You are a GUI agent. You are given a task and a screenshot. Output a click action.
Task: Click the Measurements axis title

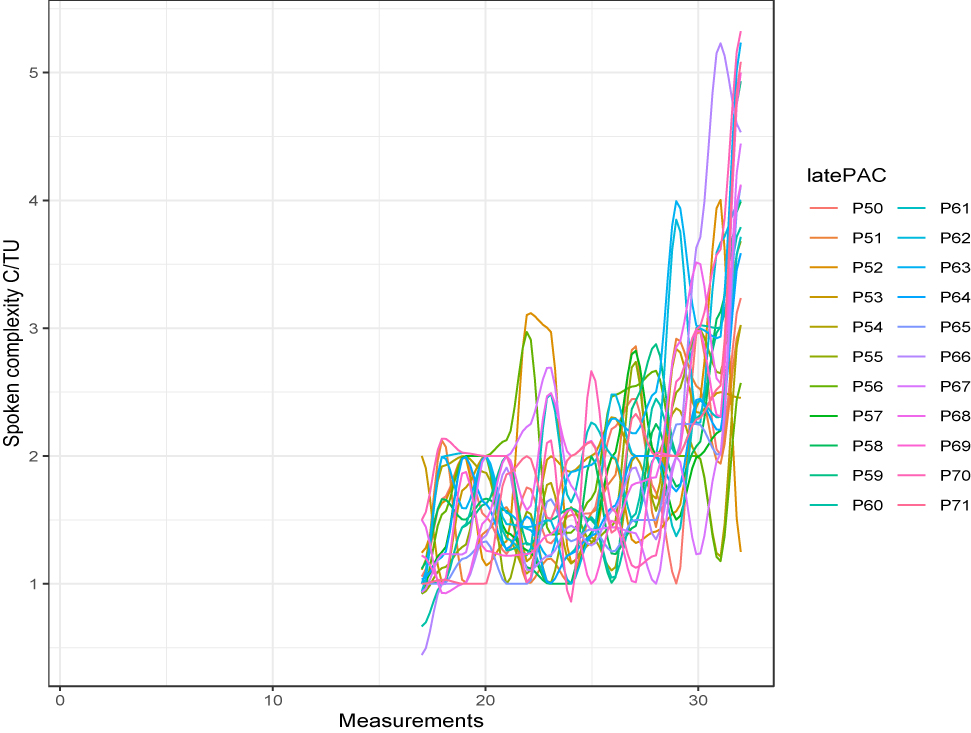coord(412,719)
